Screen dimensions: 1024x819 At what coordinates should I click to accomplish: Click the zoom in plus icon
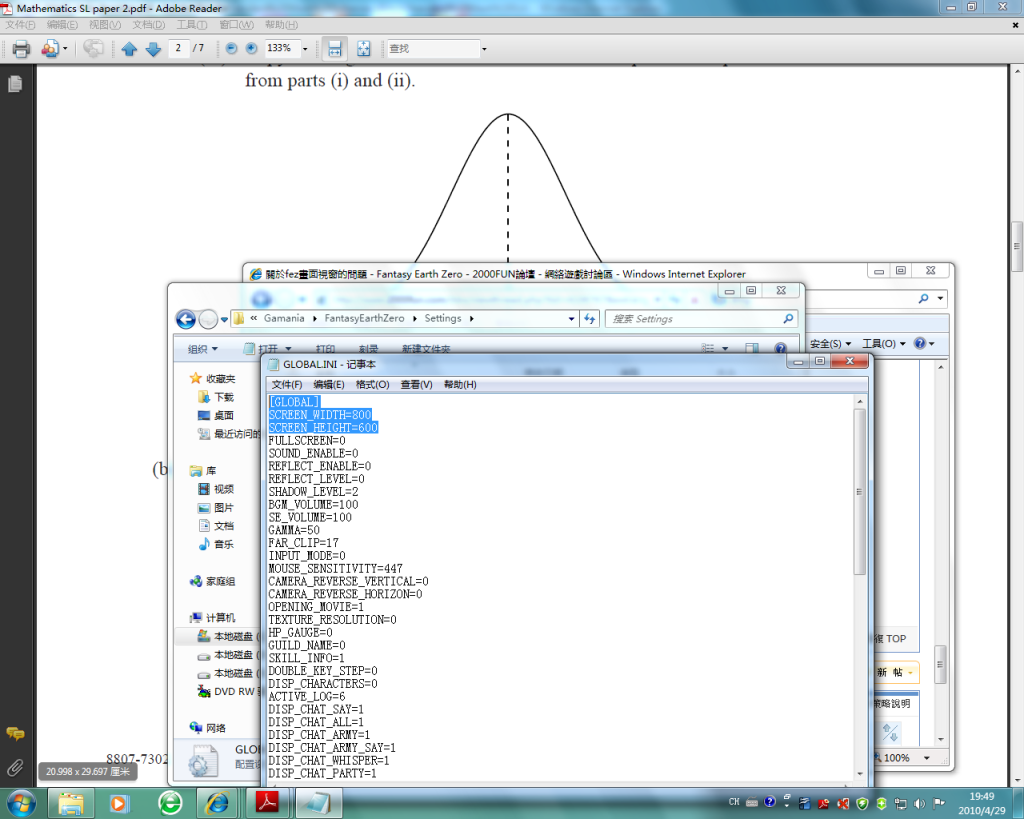[x=251, y=48]
